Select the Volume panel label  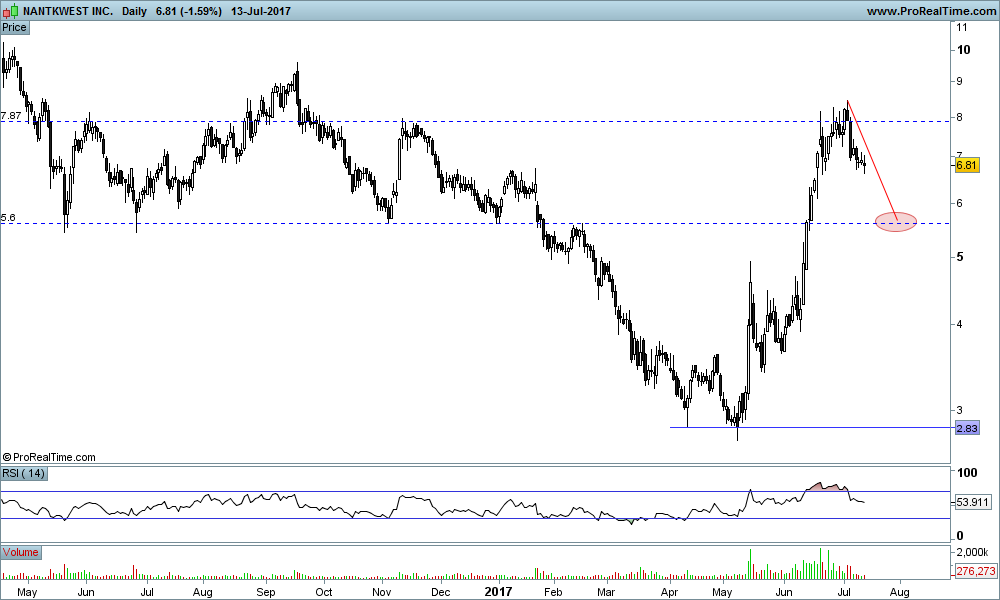[x=20, y=552]
